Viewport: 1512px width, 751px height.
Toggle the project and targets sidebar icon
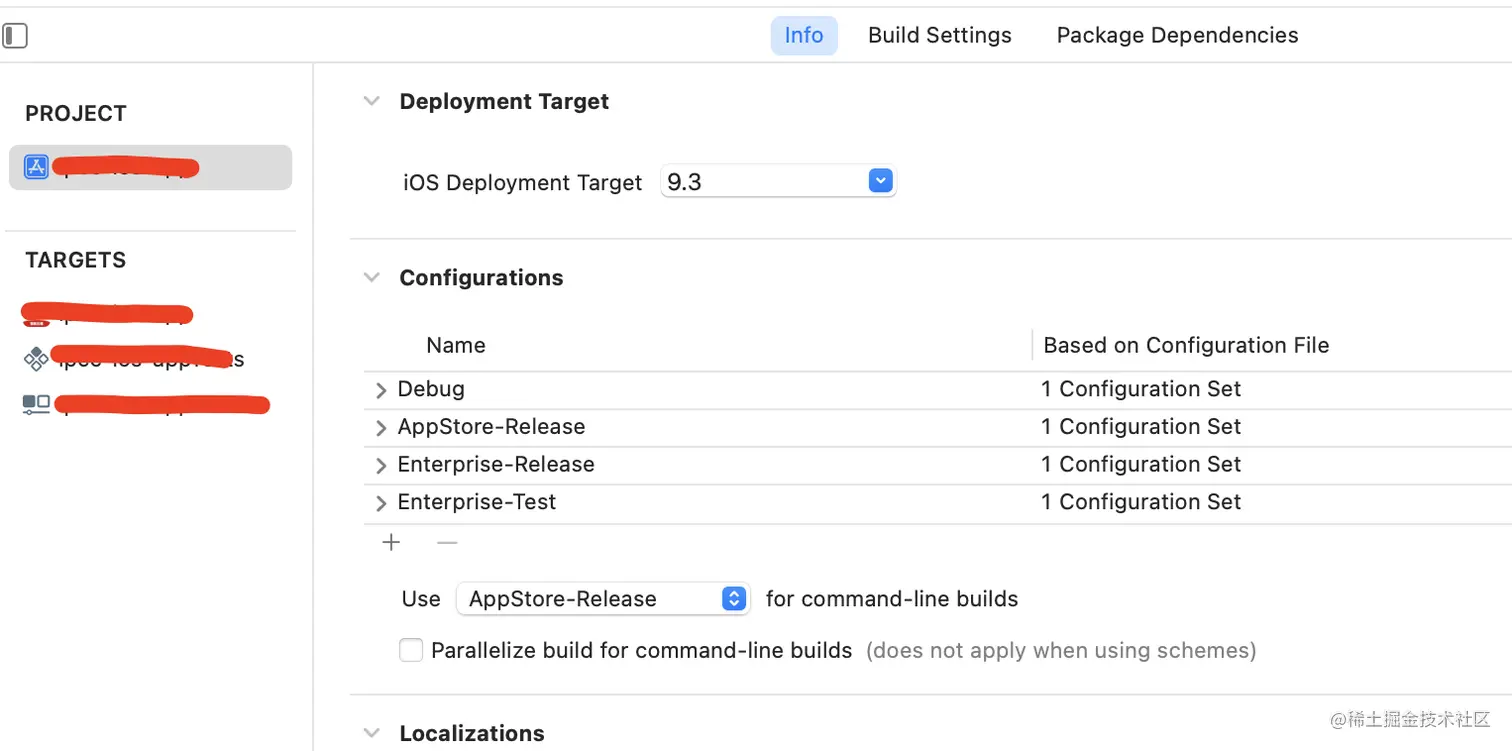15,36
